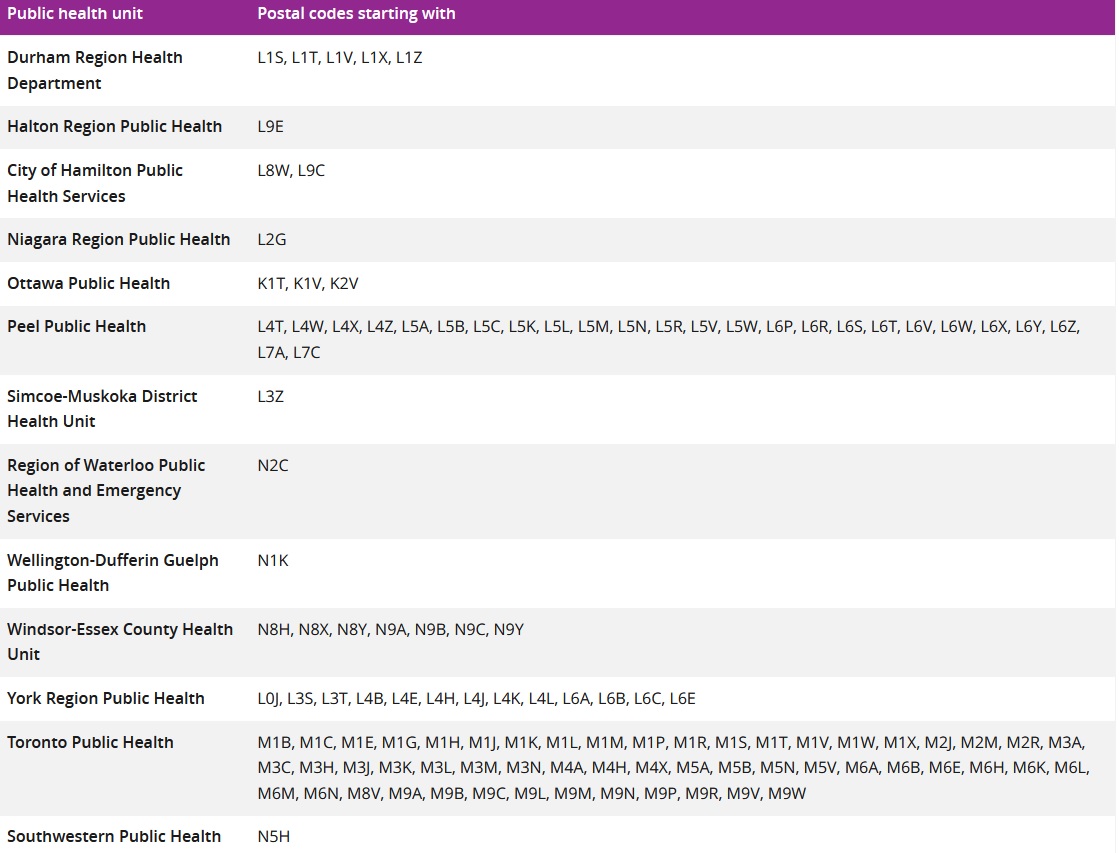
Task: Click the 'Public health unit' column header
Action: point(75,14)
